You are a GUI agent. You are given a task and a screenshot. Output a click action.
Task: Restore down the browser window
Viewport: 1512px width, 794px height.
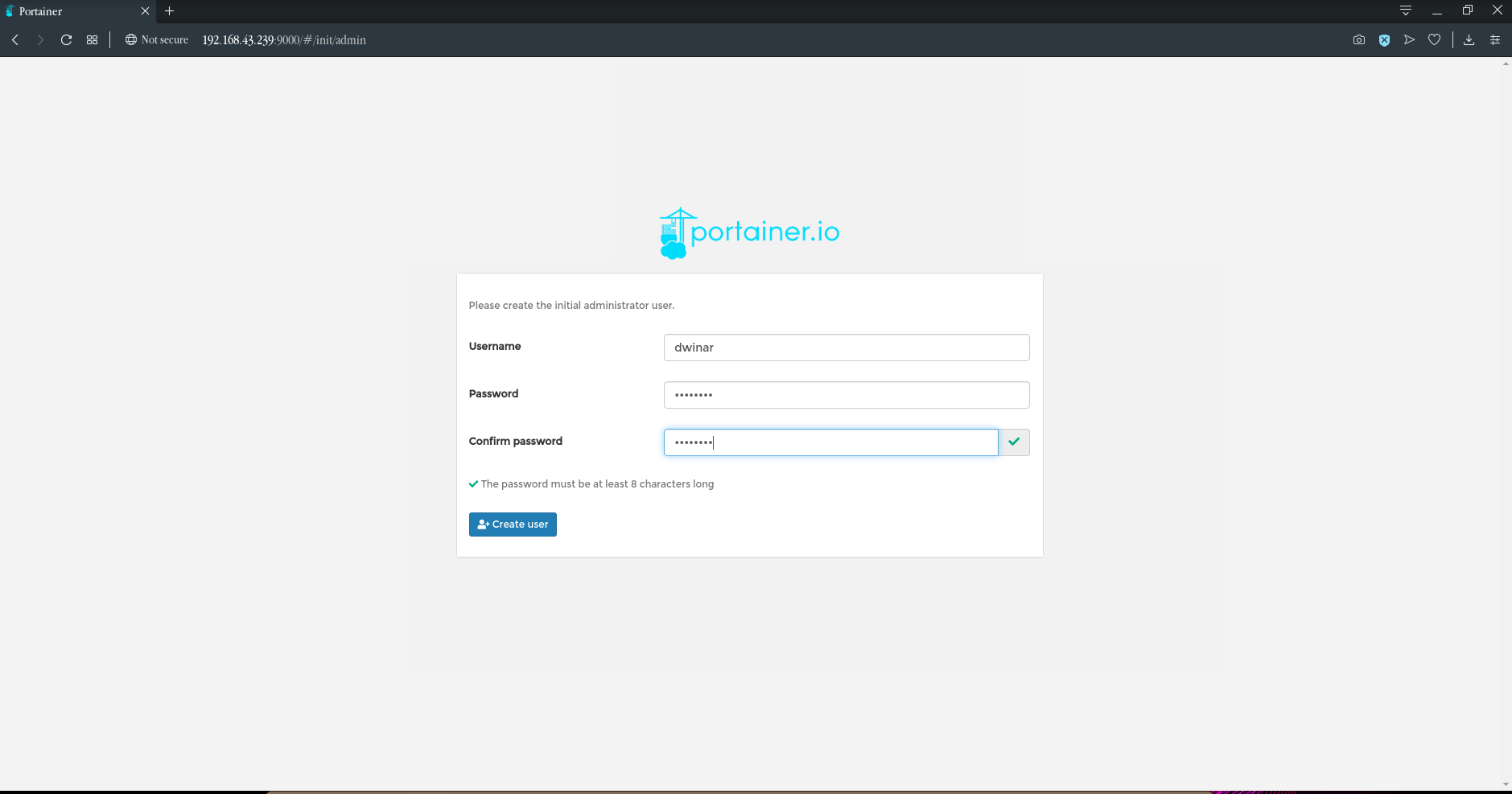coord(1467,10)
